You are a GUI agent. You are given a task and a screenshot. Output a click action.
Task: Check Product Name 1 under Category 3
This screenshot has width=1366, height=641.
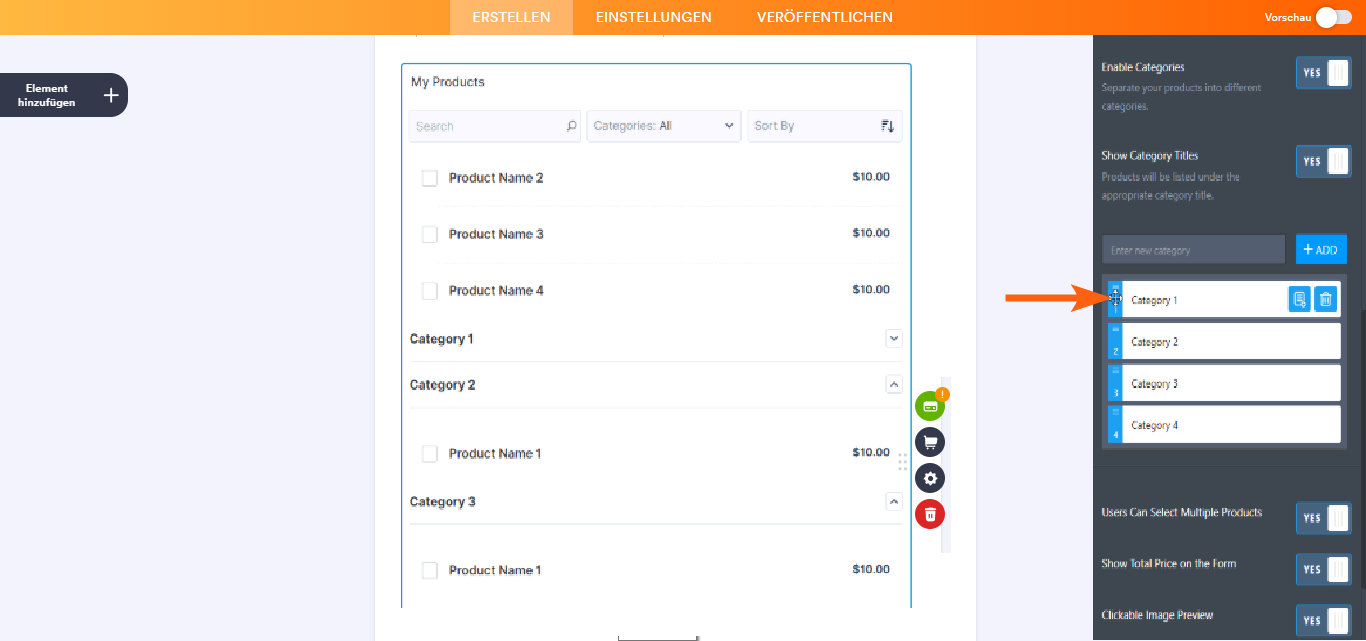(430, 571)
